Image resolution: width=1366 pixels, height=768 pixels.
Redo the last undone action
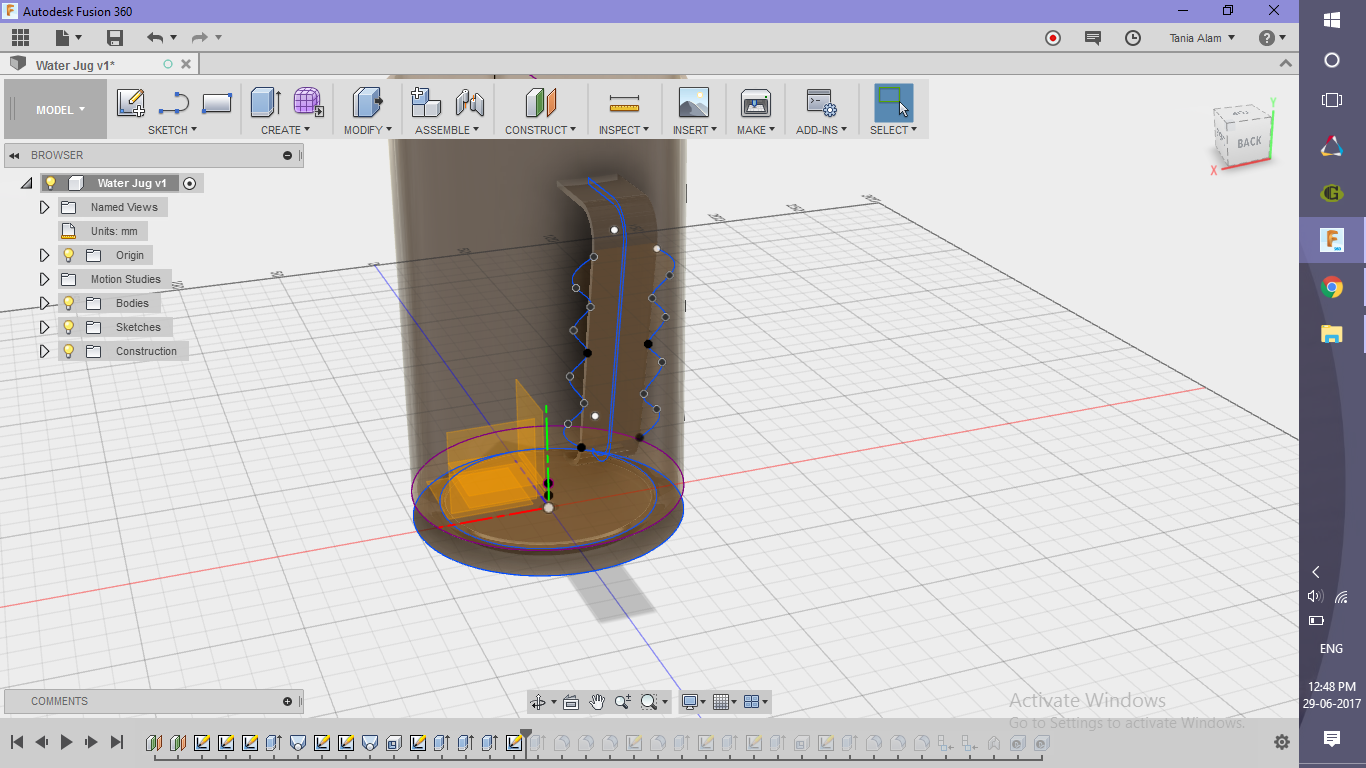tap(200, 38)
